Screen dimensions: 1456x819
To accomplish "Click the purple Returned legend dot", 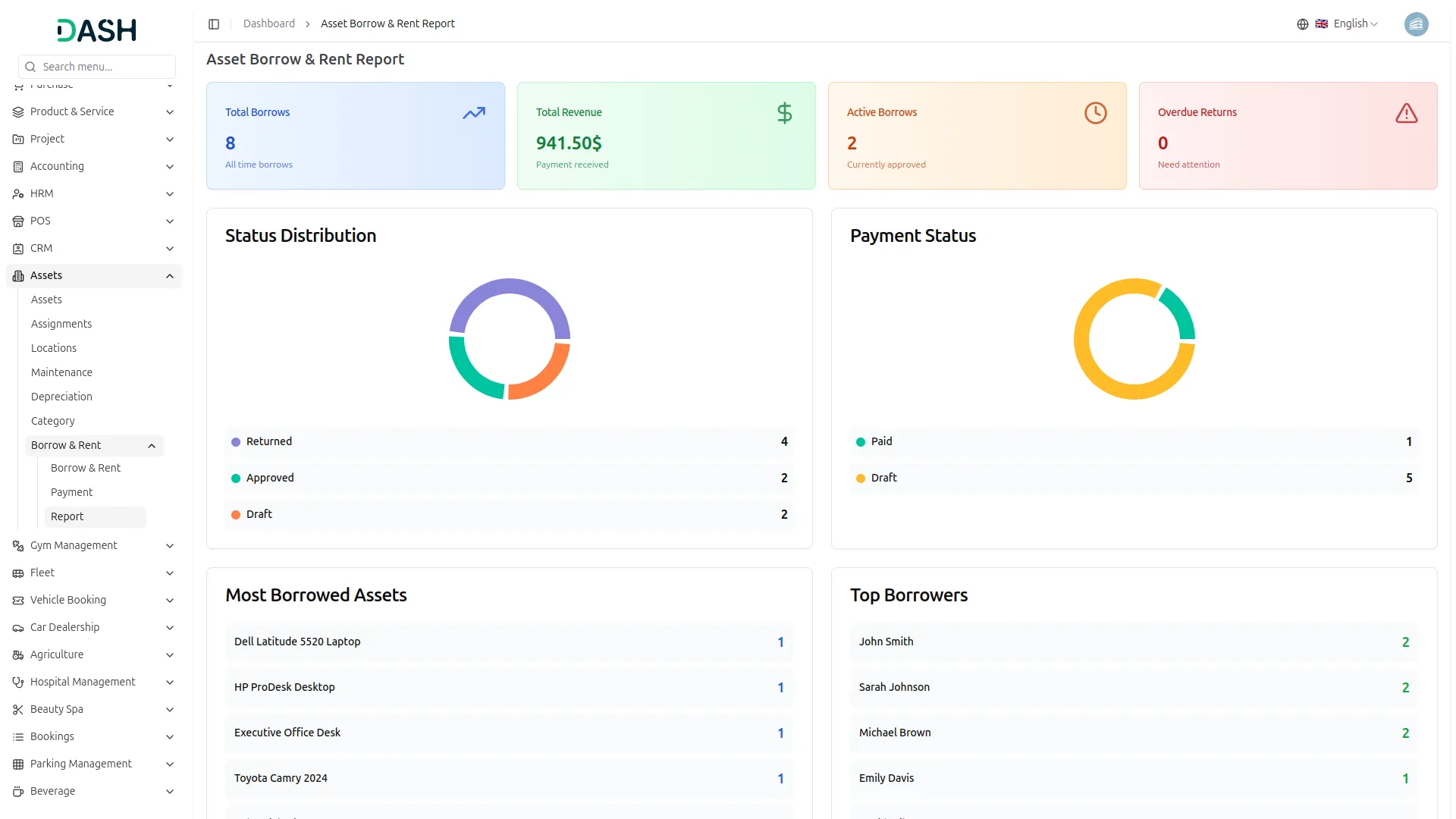I will (236, 442).
